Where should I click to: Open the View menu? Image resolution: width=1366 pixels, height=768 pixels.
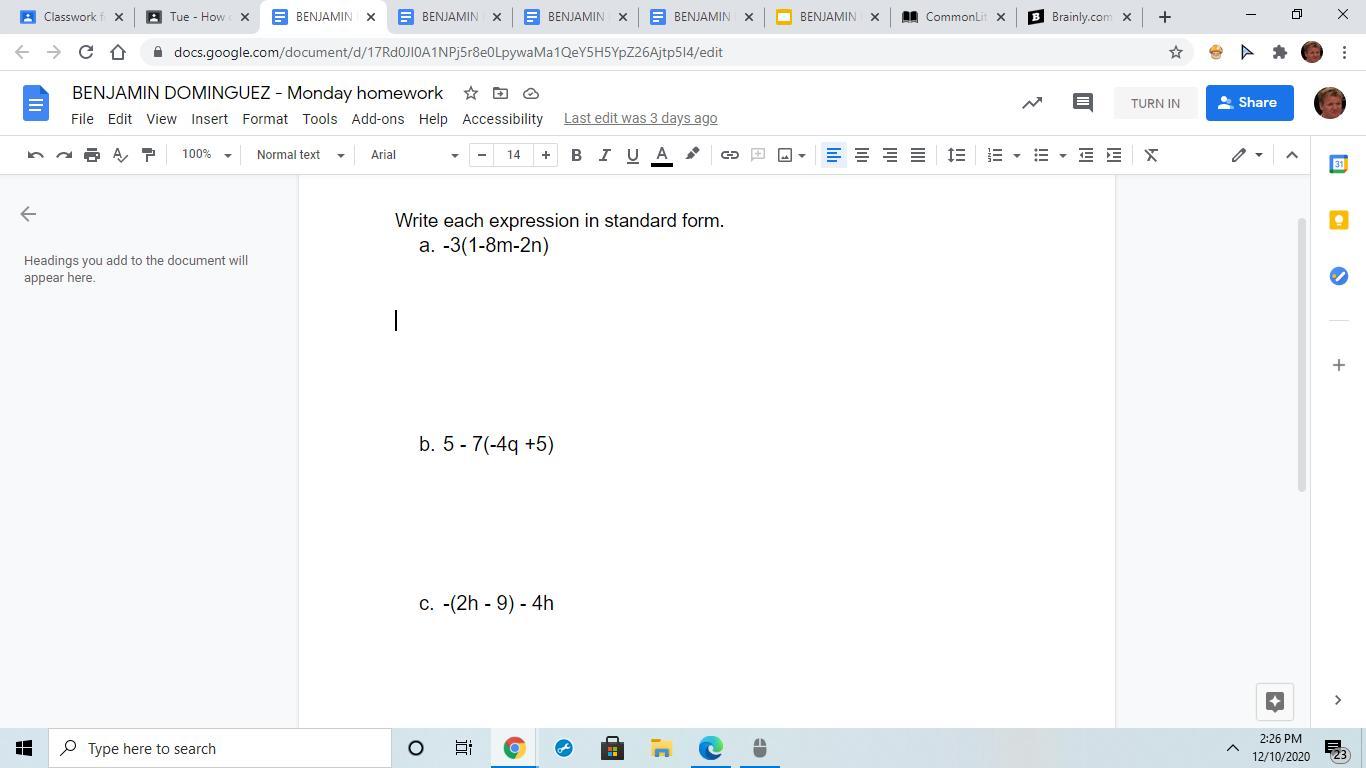(161, 119)
